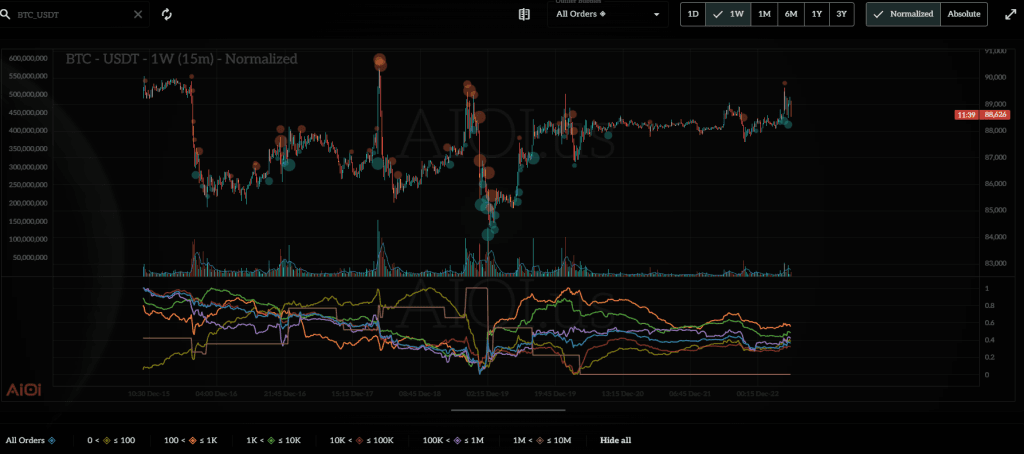Toggle the 10K to 100K order series
Screen dimensions: 1024x454
tap(364, 440)
